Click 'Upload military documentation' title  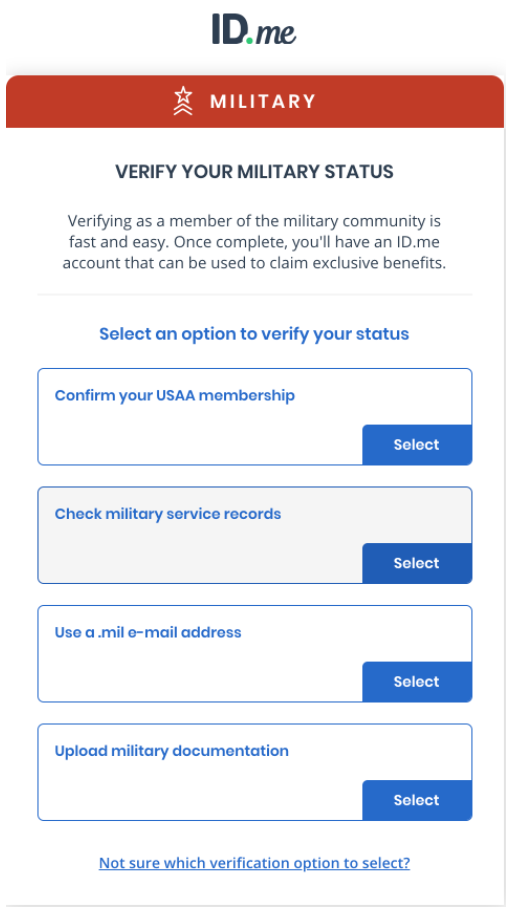172,751
